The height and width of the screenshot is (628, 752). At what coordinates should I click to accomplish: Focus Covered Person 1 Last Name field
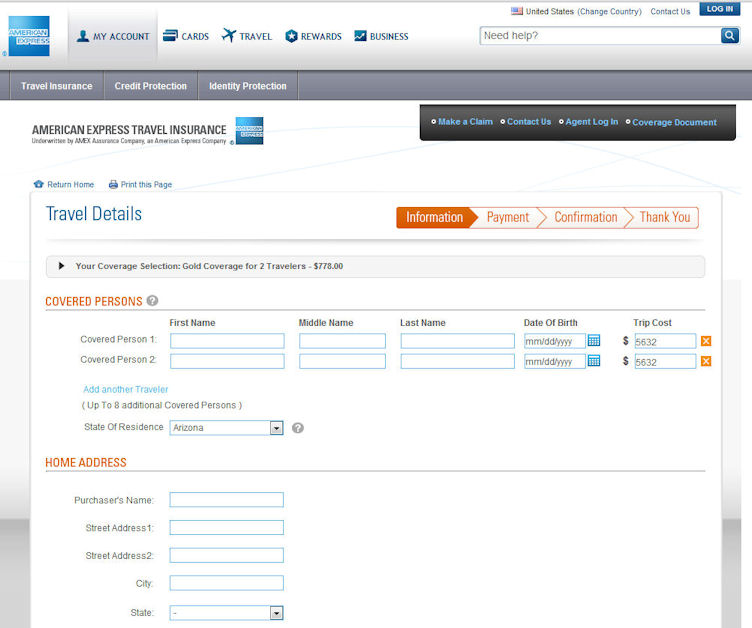coord(458,341)
